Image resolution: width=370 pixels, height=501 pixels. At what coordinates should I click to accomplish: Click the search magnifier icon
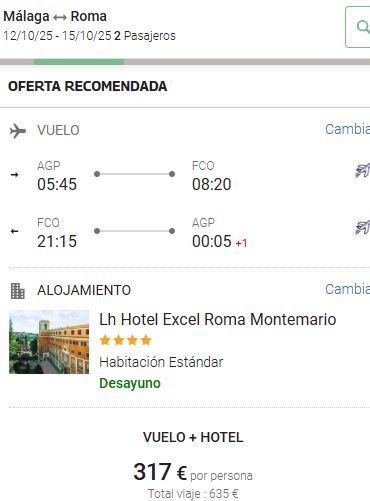(363, 27)
